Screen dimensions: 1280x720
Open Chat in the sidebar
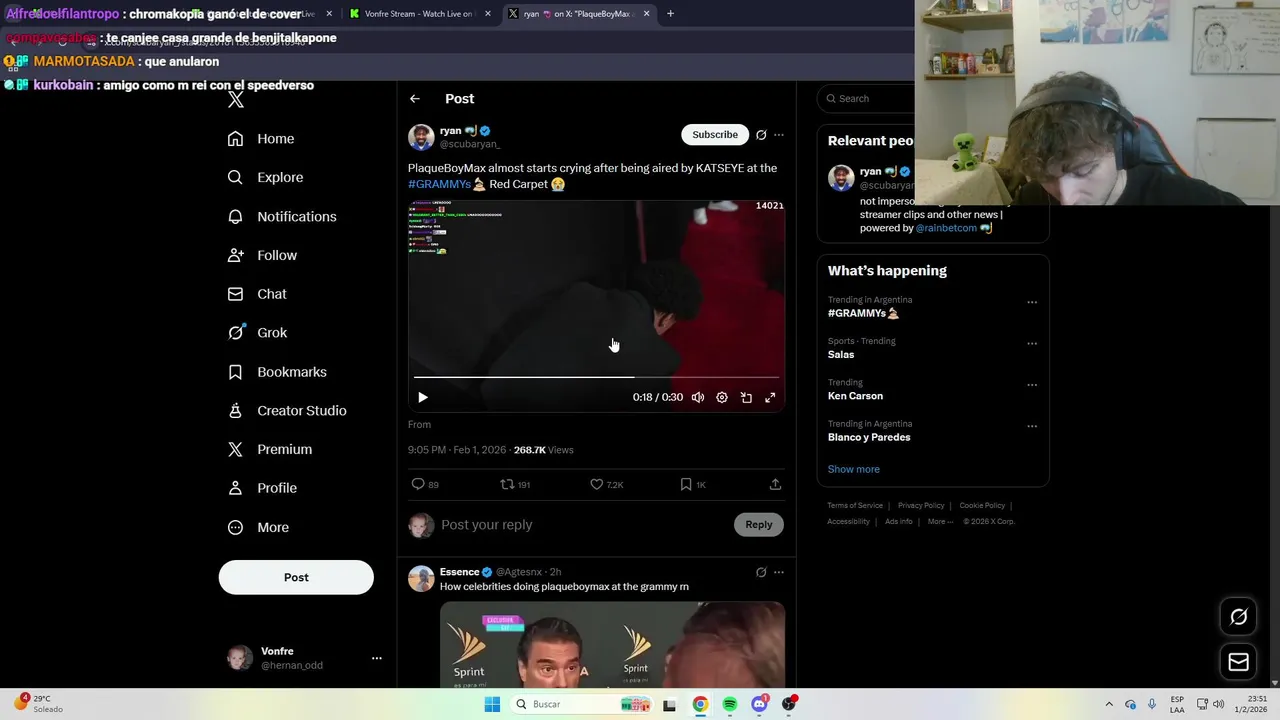click(x=257, y=294)
